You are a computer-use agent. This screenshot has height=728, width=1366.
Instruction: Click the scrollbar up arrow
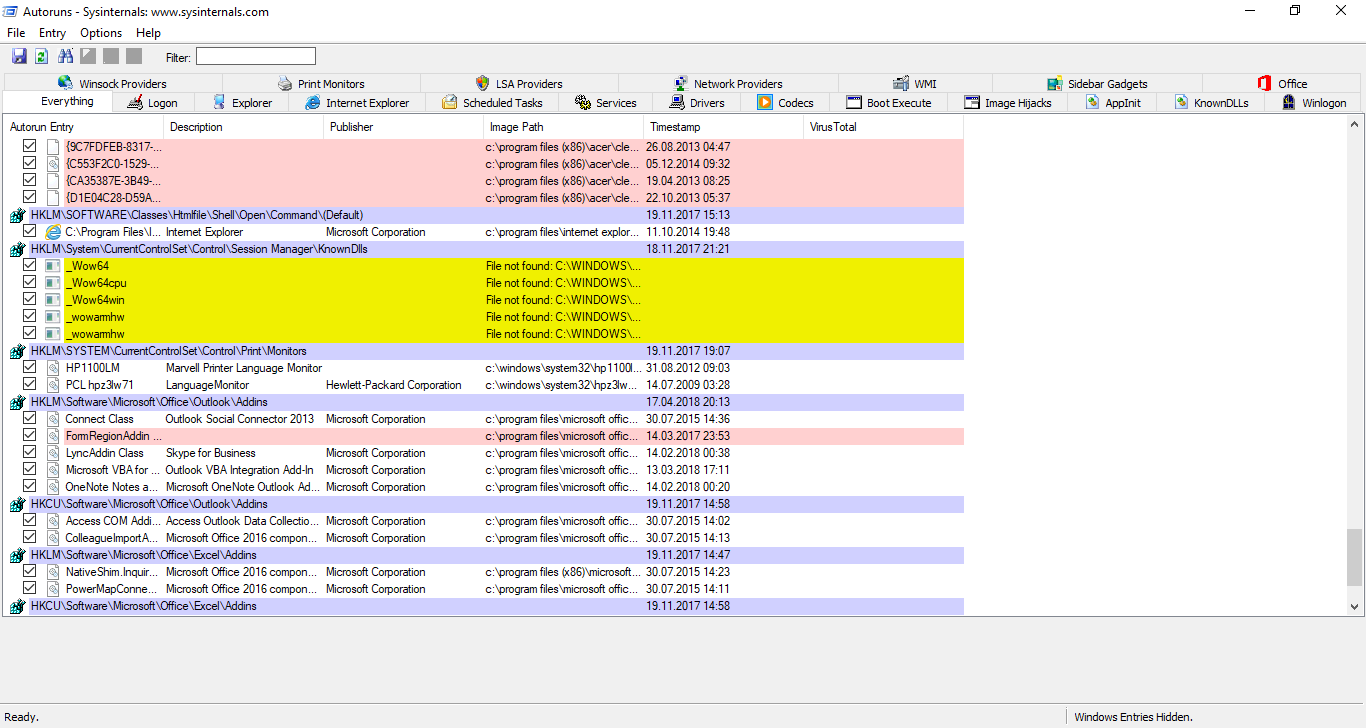tap(1355, 126)
